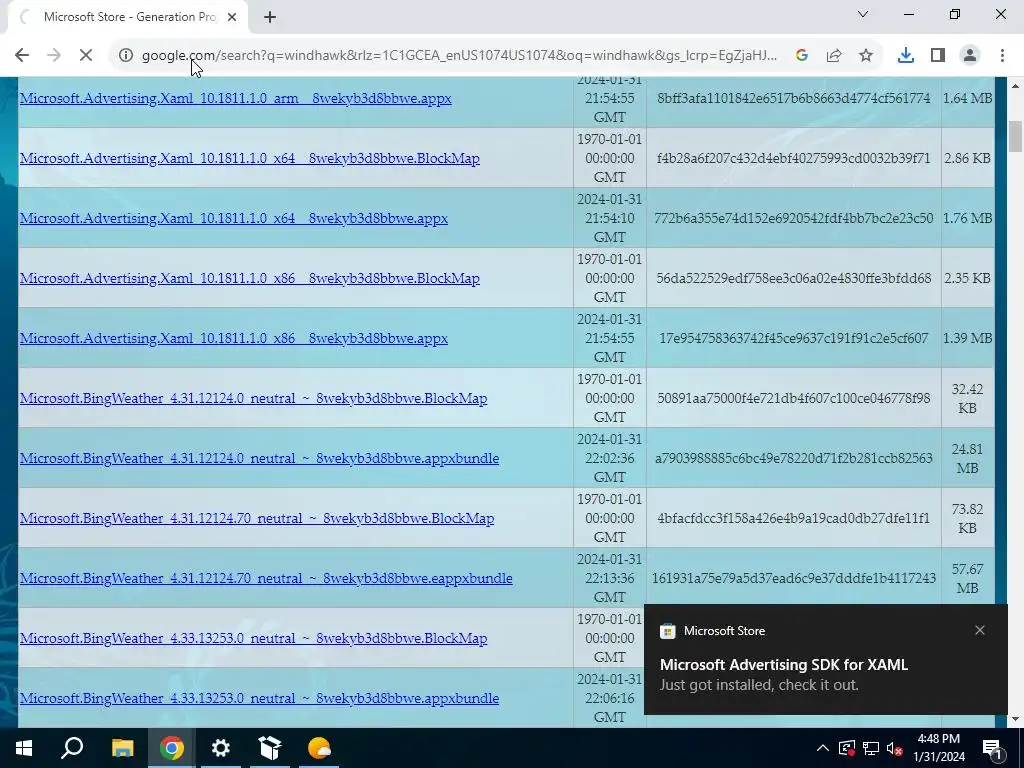Download Advertising.Xaml x86 appx file

point(234,339)
